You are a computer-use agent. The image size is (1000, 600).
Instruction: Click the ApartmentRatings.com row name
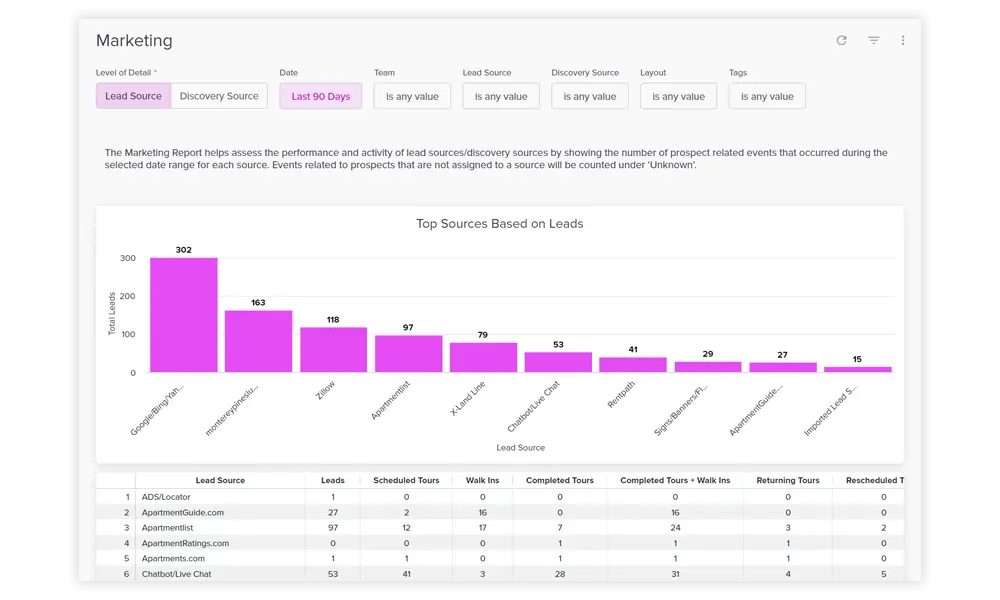click(185, 543)
